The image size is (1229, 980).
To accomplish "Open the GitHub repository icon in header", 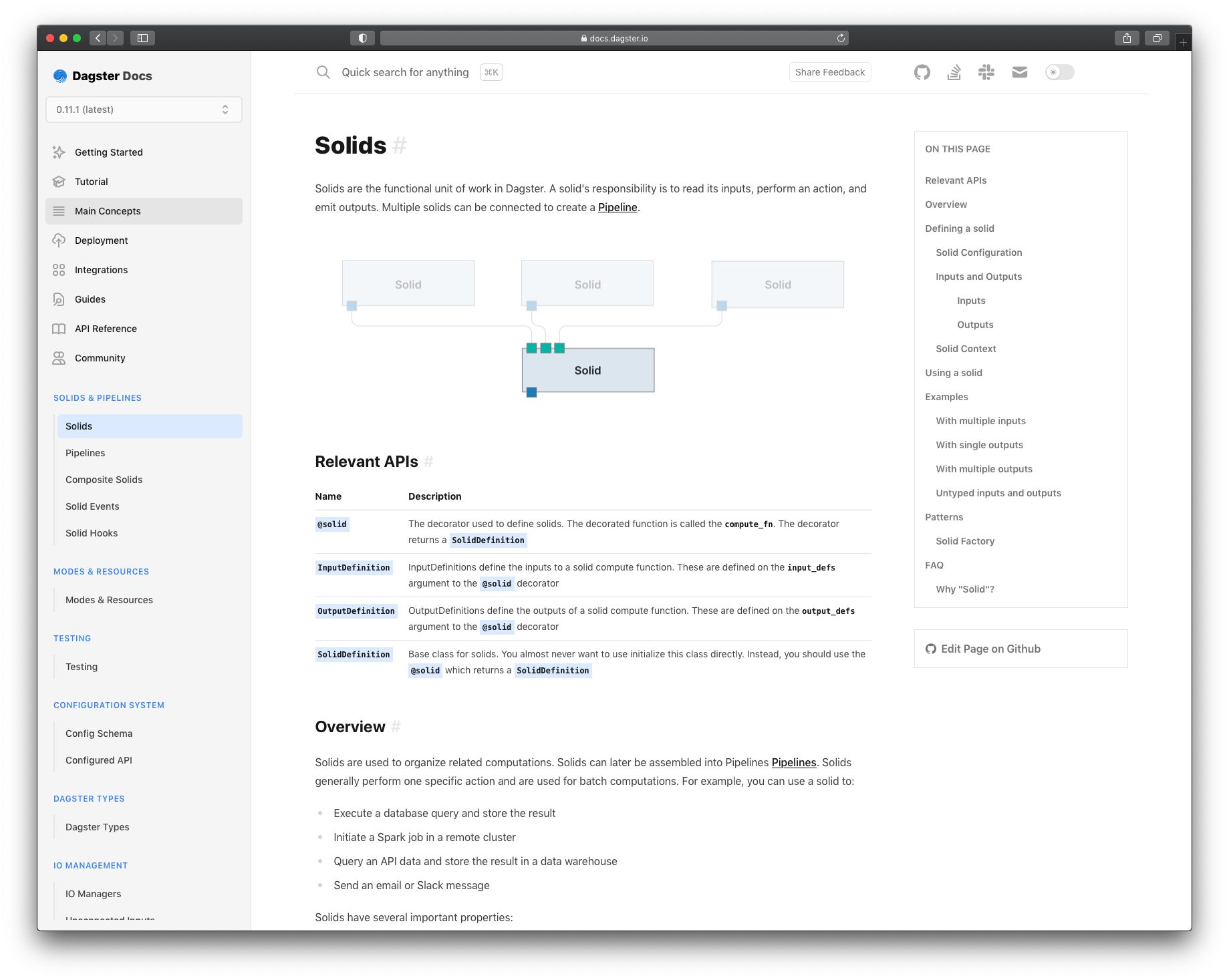I will click(x=922, y=72).
